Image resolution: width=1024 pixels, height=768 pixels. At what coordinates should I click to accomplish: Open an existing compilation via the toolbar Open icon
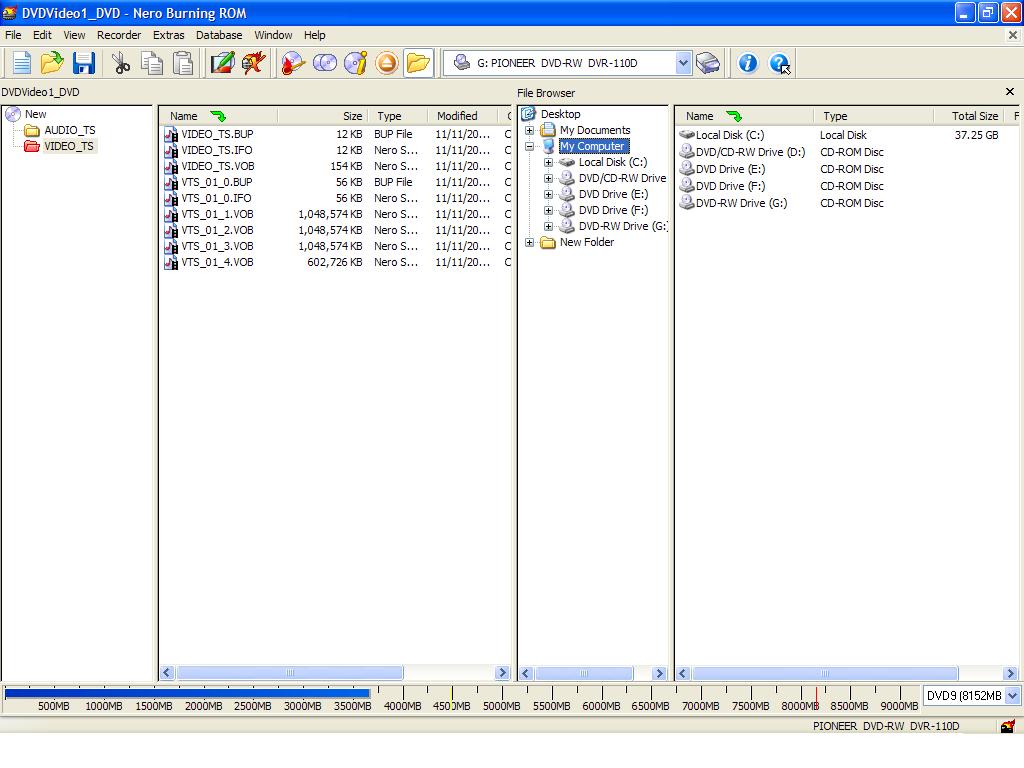click(52, 63)
